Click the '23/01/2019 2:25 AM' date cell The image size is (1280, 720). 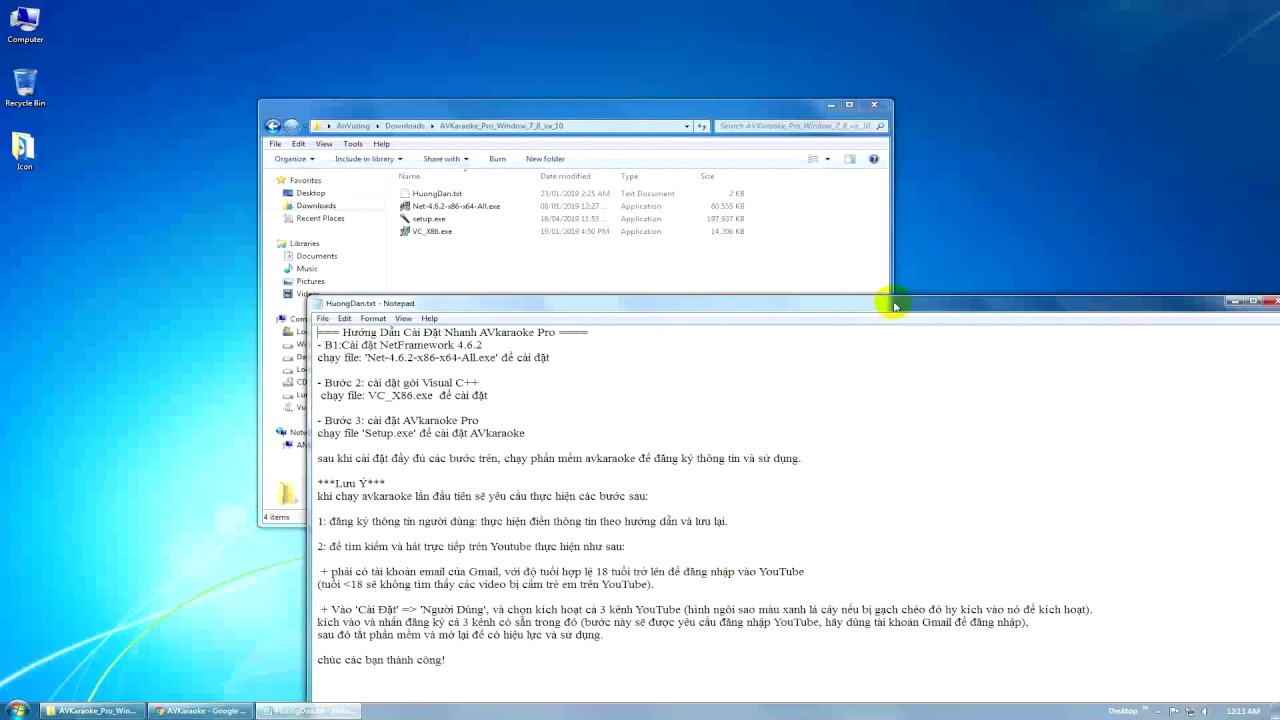[x=575, y=194]
